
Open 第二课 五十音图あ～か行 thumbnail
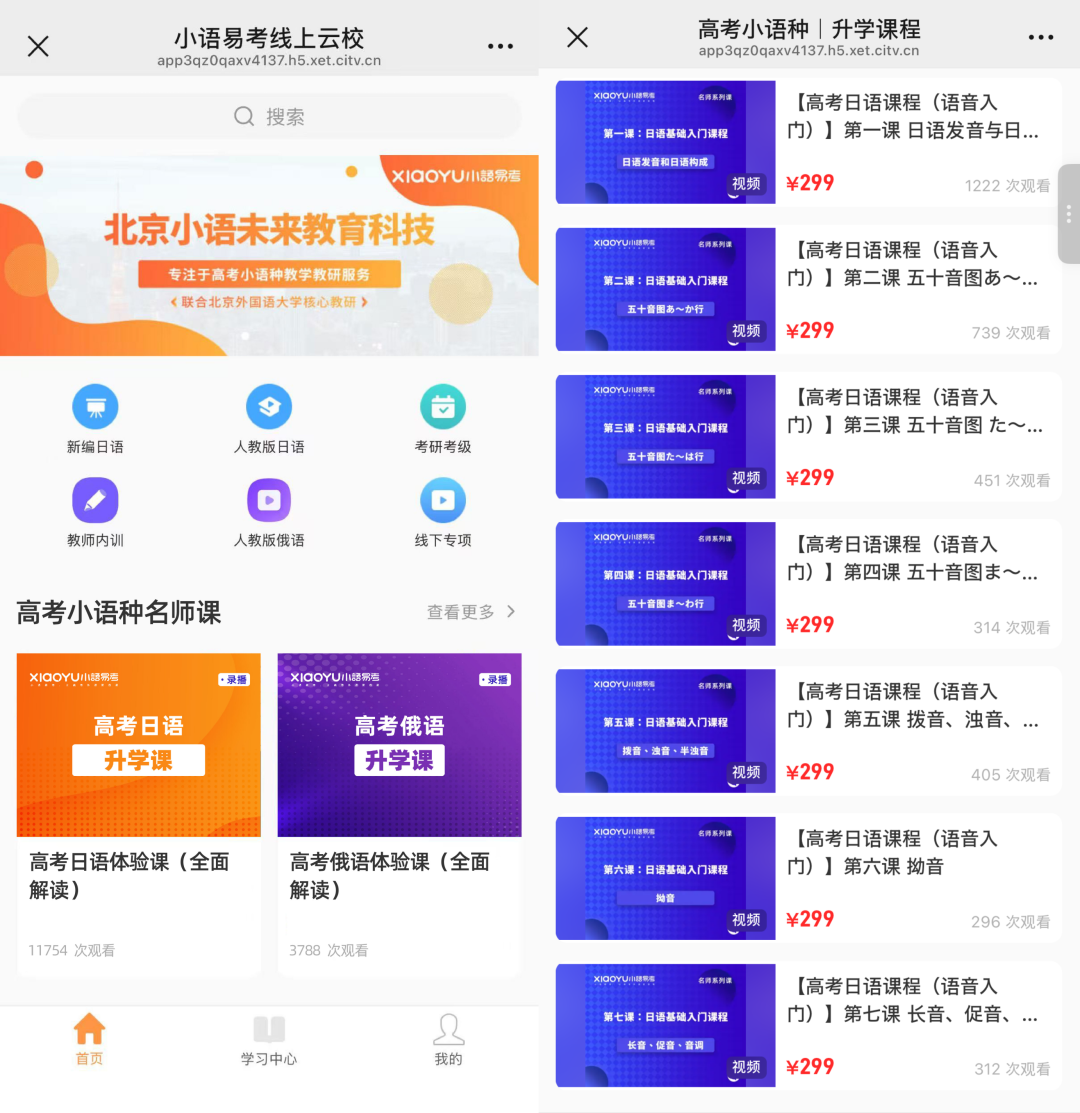click(x=666, y=290)
